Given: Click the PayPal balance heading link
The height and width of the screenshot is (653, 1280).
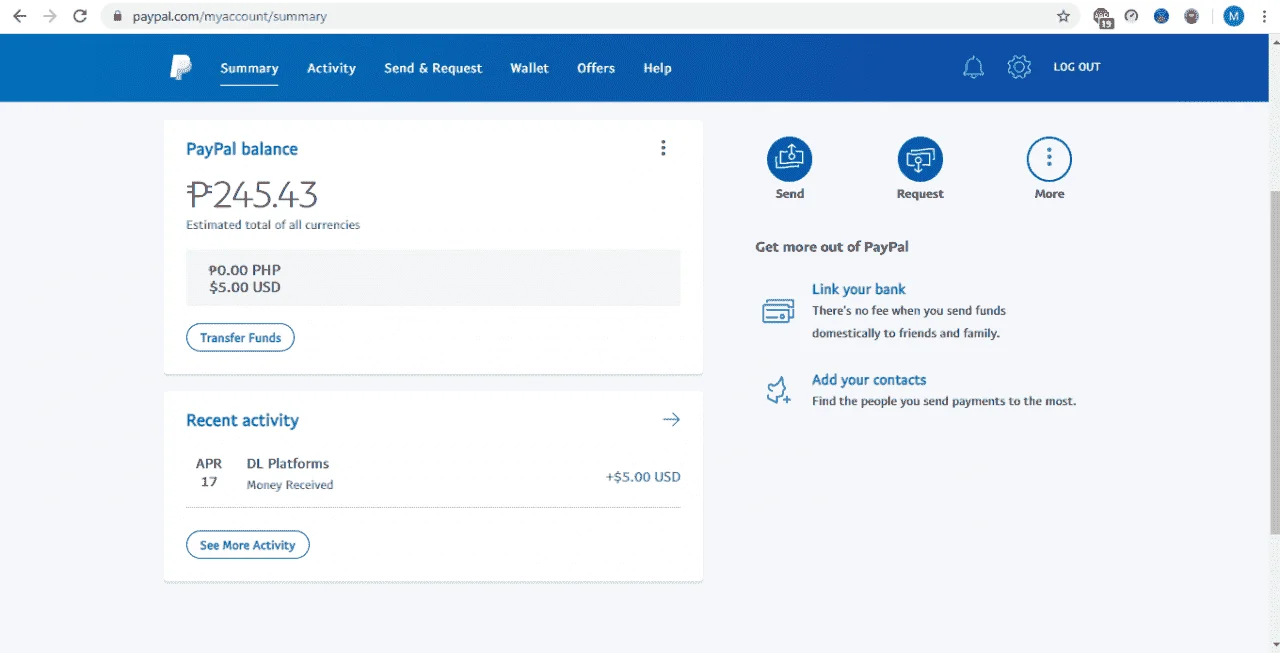Looking at the screenshot, I should pyautogui.click(x=242, y=149).
